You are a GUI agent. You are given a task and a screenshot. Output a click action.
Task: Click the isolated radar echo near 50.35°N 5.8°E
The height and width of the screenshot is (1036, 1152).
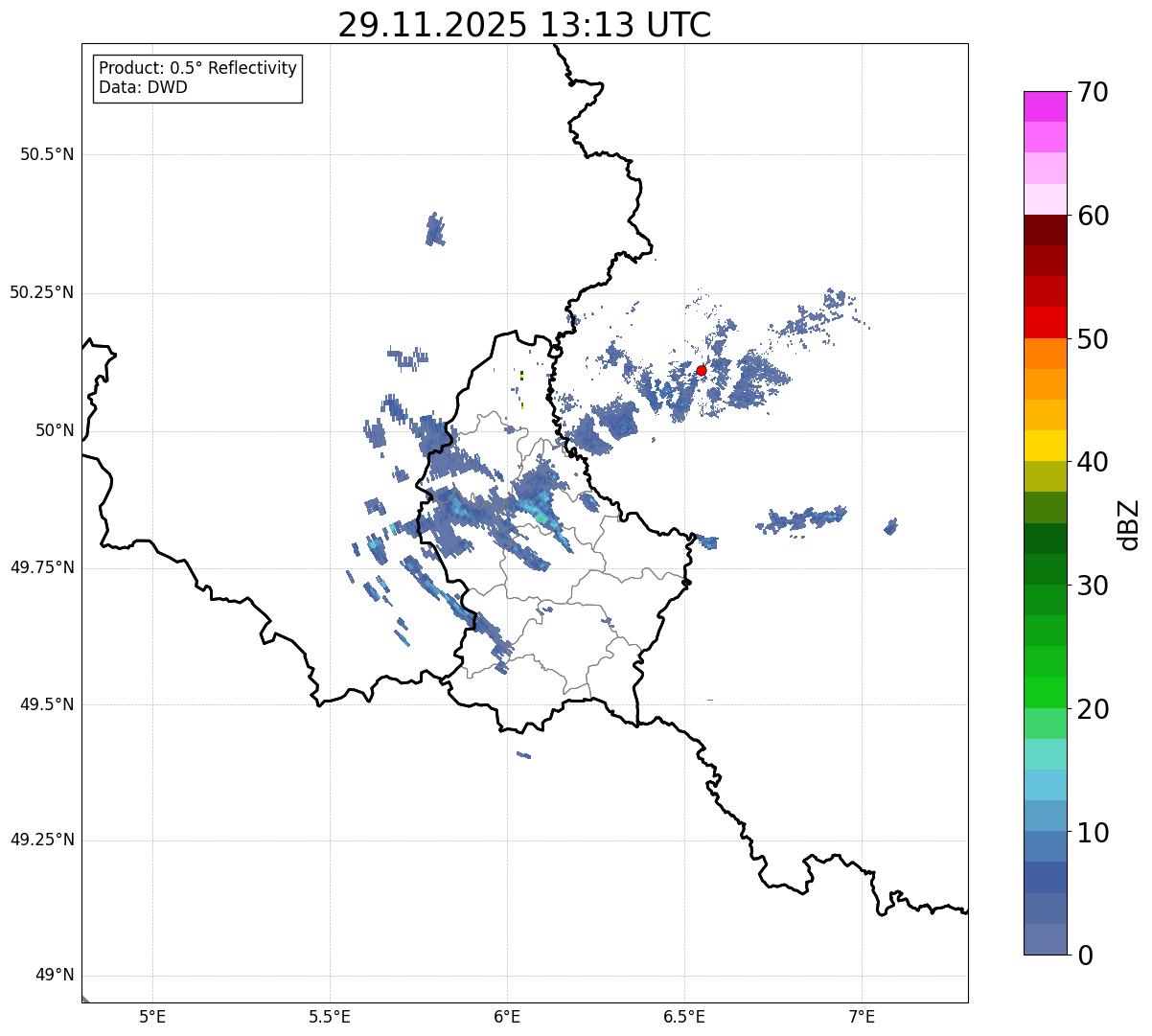435,230
